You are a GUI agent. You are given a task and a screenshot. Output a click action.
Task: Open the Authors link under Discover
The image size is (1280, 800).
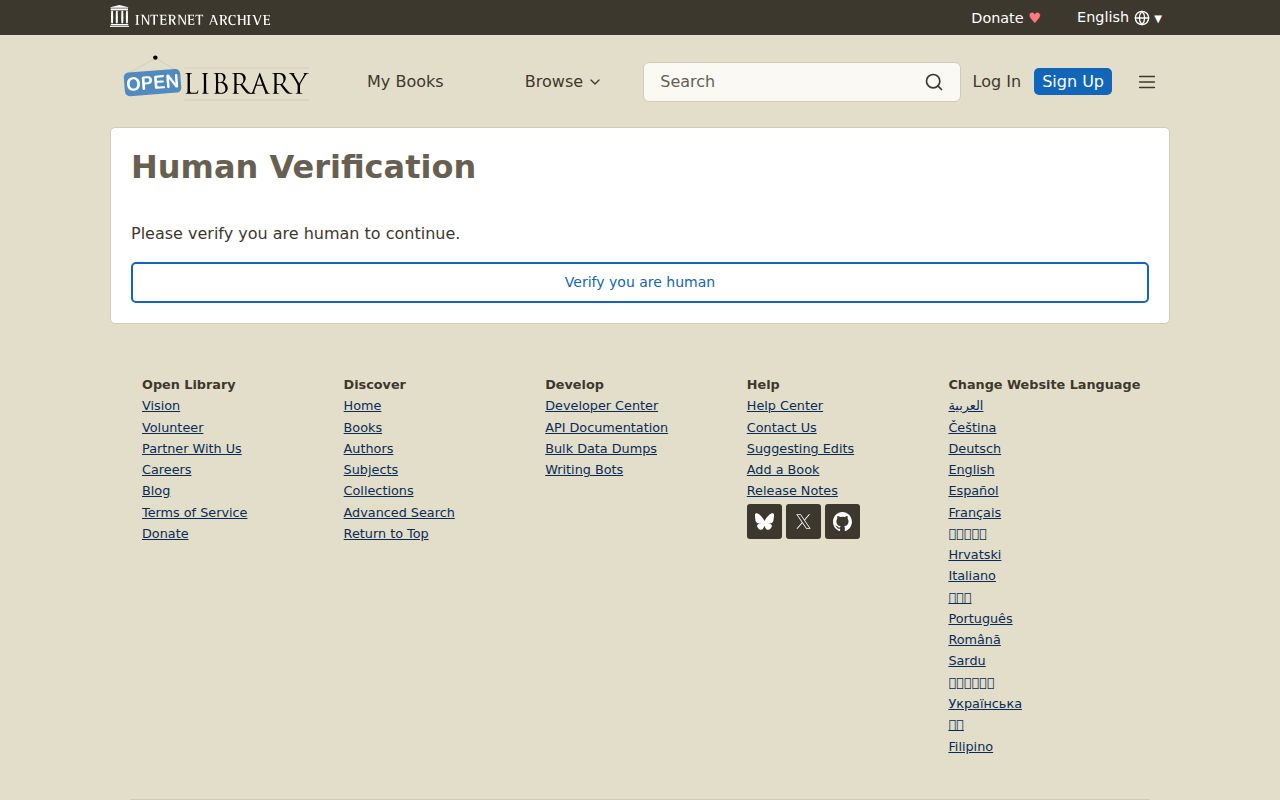(369, 449)
